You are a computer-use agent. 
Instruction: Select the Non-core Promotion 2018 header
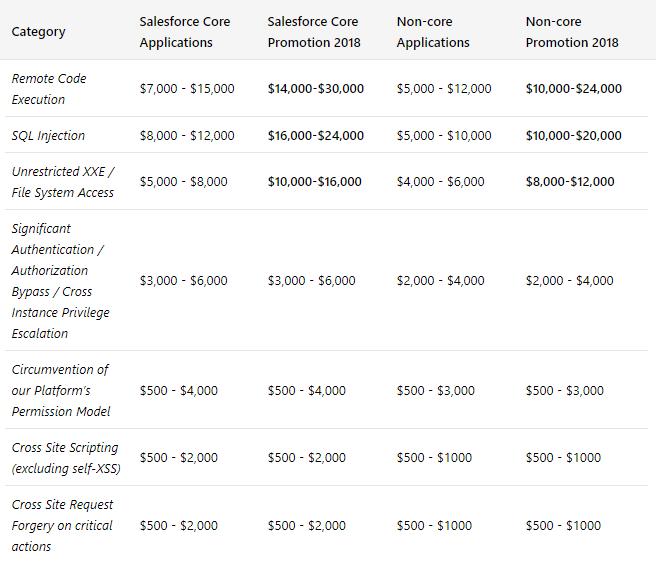coord(572,32)
